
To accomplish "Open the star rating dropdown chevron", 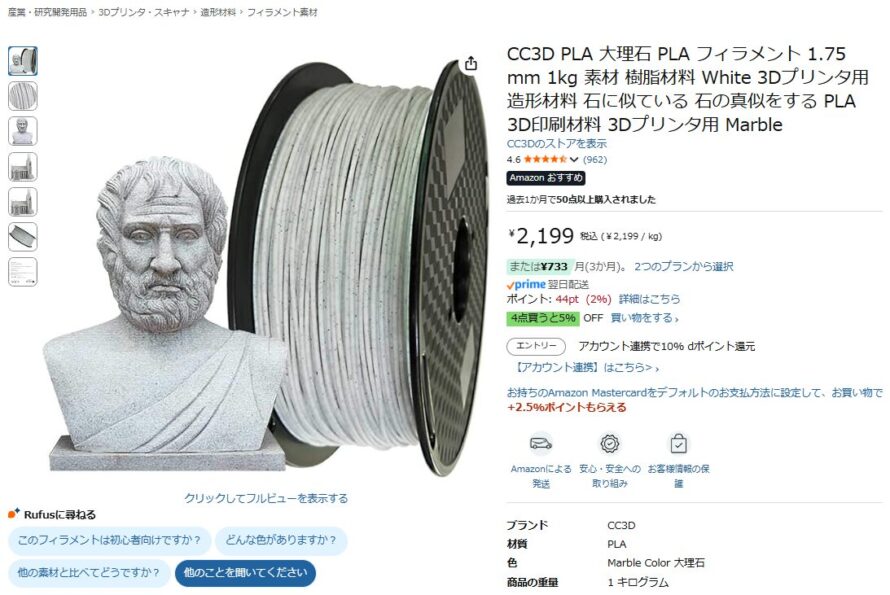I will (x=574, y=160).
